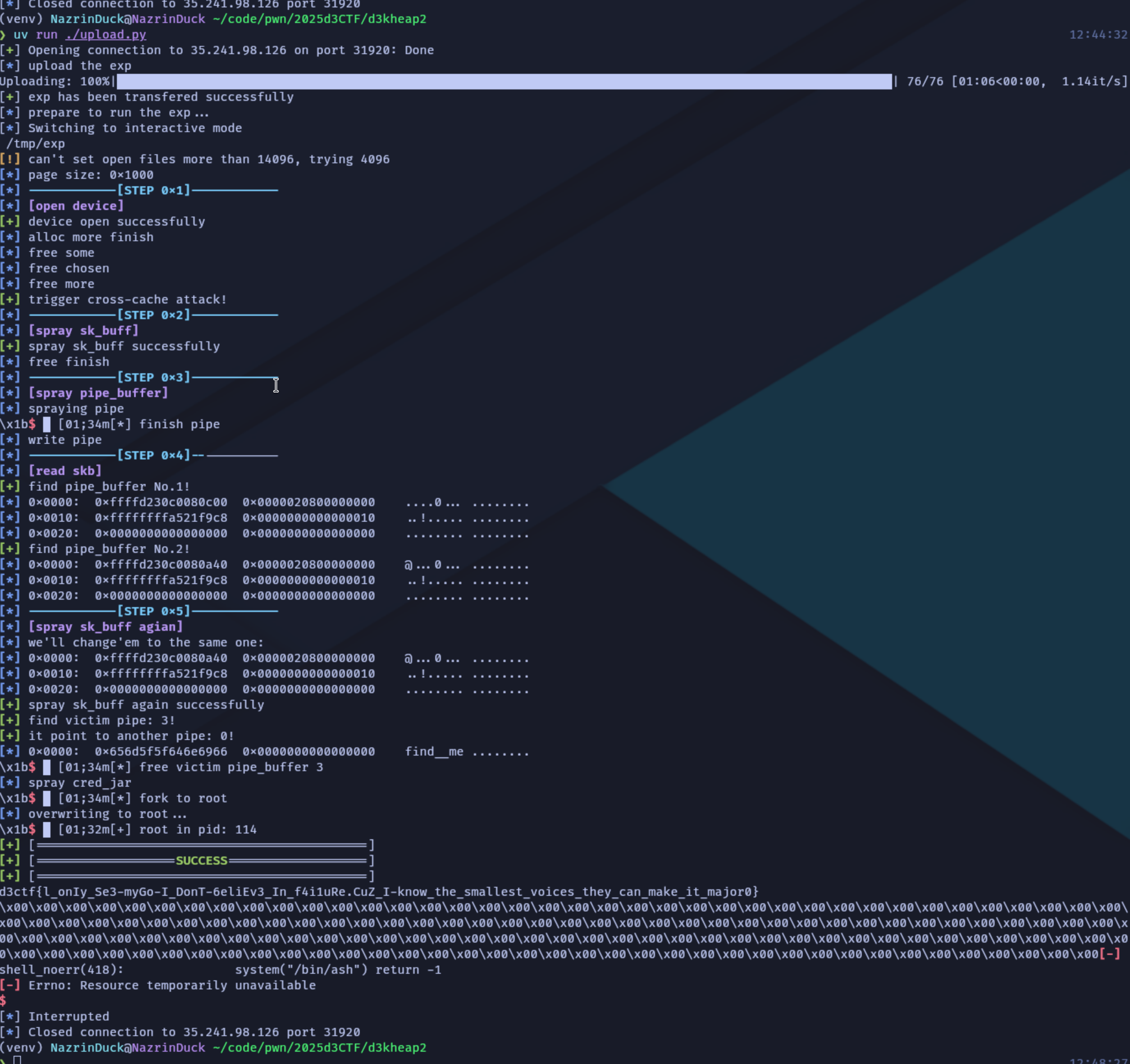The height and width of the screenshot is (1064, 1130).
Task: Click 'root in pid: 114' text
Action: [x=198, y=829]
